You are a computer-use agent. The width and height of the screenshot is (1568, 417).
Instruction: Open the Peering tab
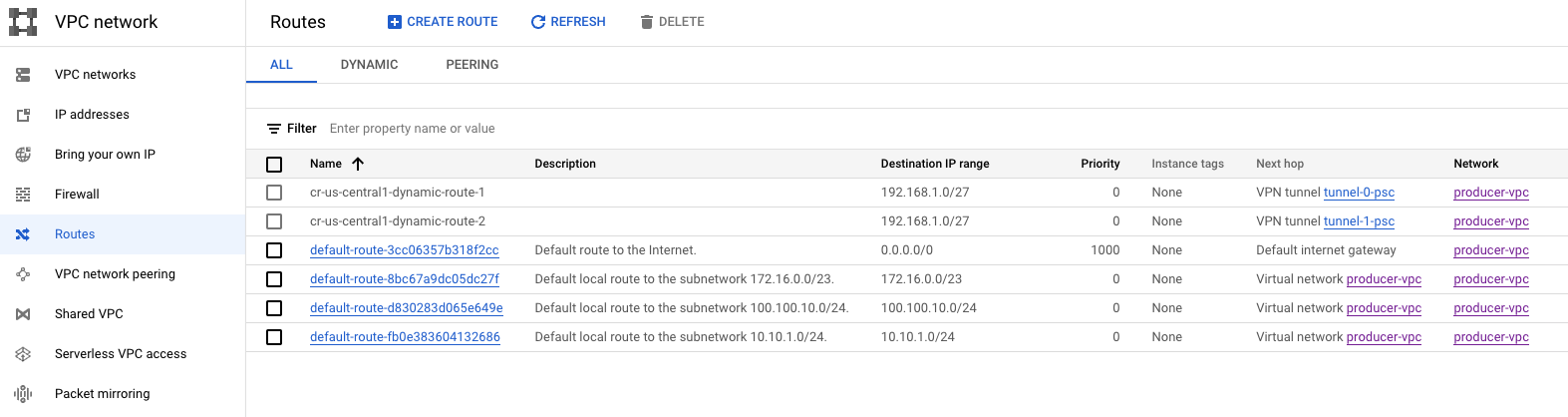click(x=471, y=65)
